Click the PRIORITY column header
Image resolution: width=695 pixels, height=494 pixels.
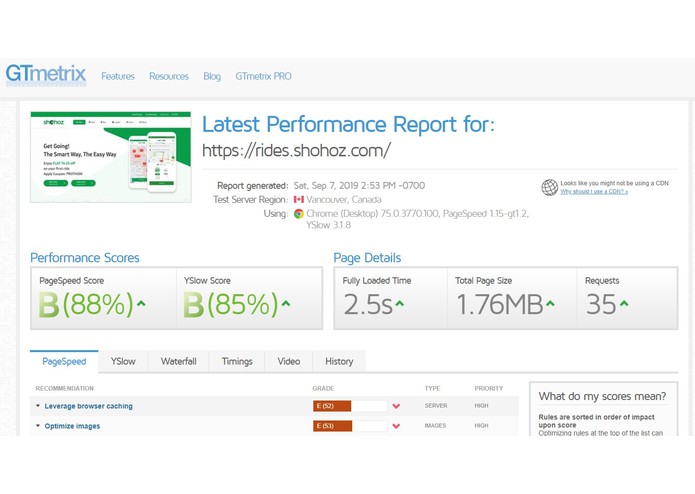coord(489,389)
